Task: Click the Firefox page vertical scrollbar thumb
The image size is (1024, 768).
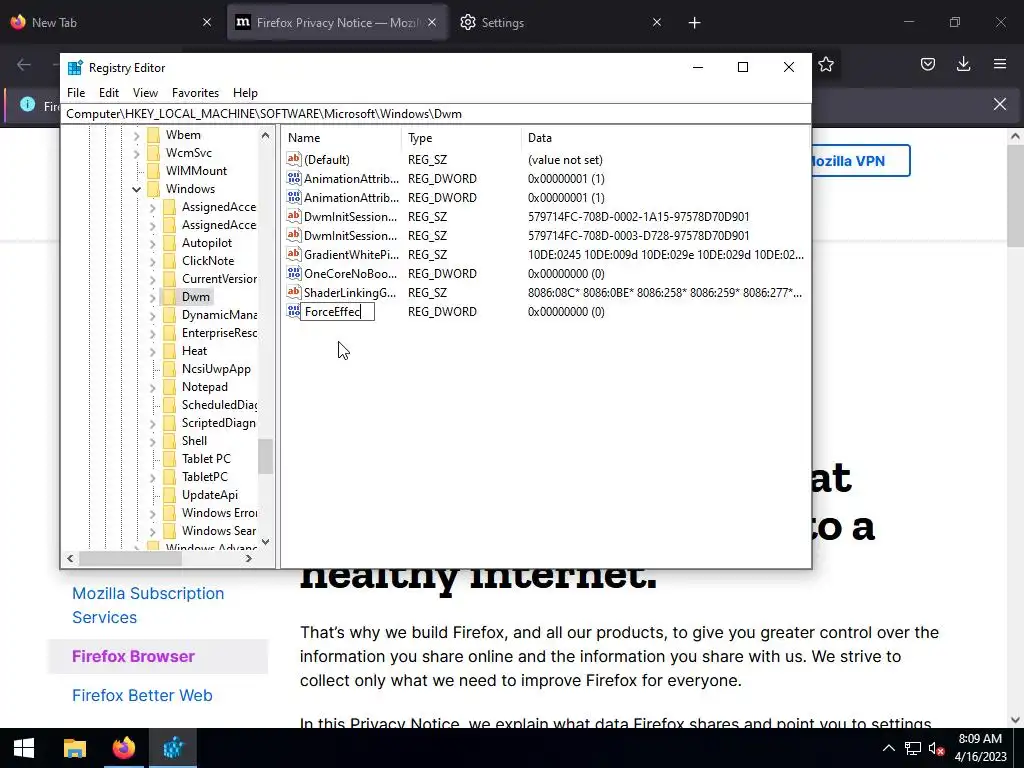Action: 1015,196
